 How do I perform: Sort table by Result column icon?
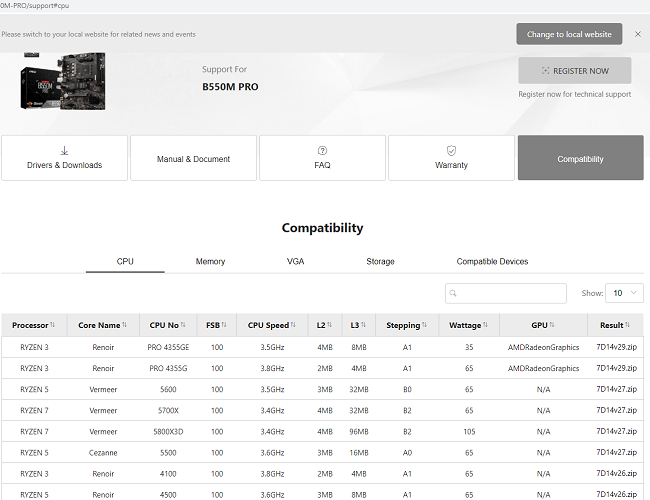627,325
